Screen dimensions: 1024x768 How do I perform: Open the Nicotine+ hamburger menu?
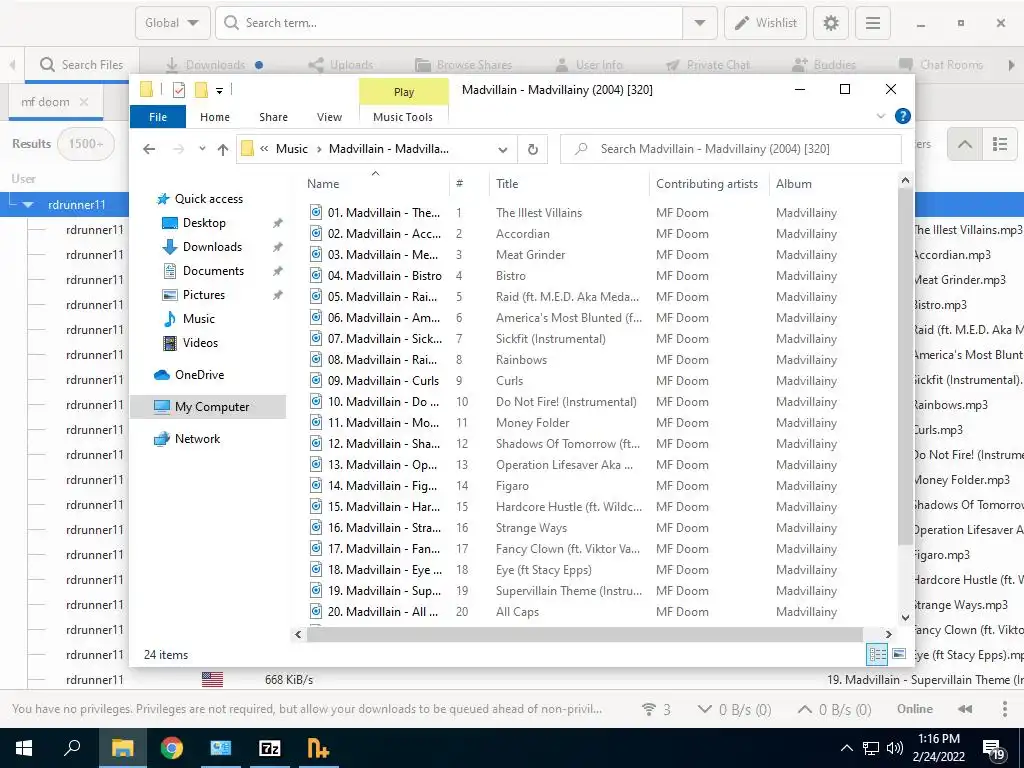tap(872, 23)
